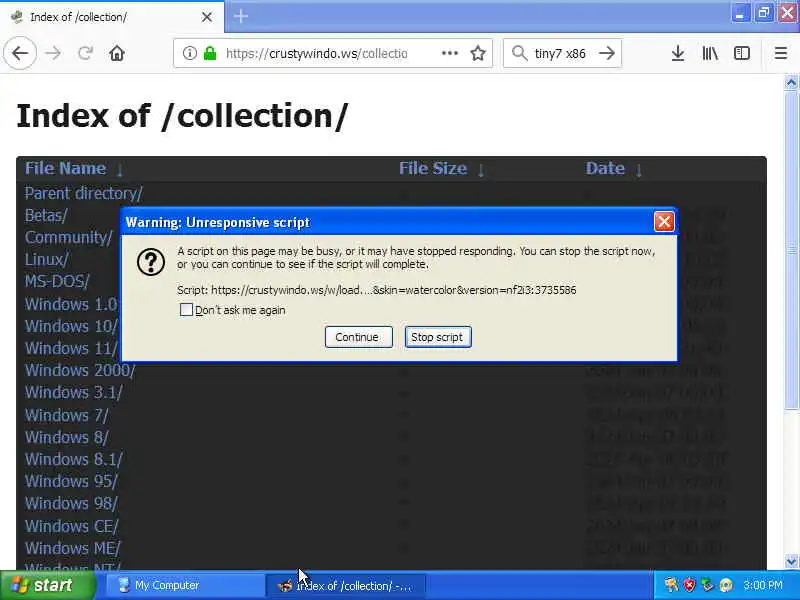Open a new tab with the plus button
800x600 pixels.
coord(241,16)
